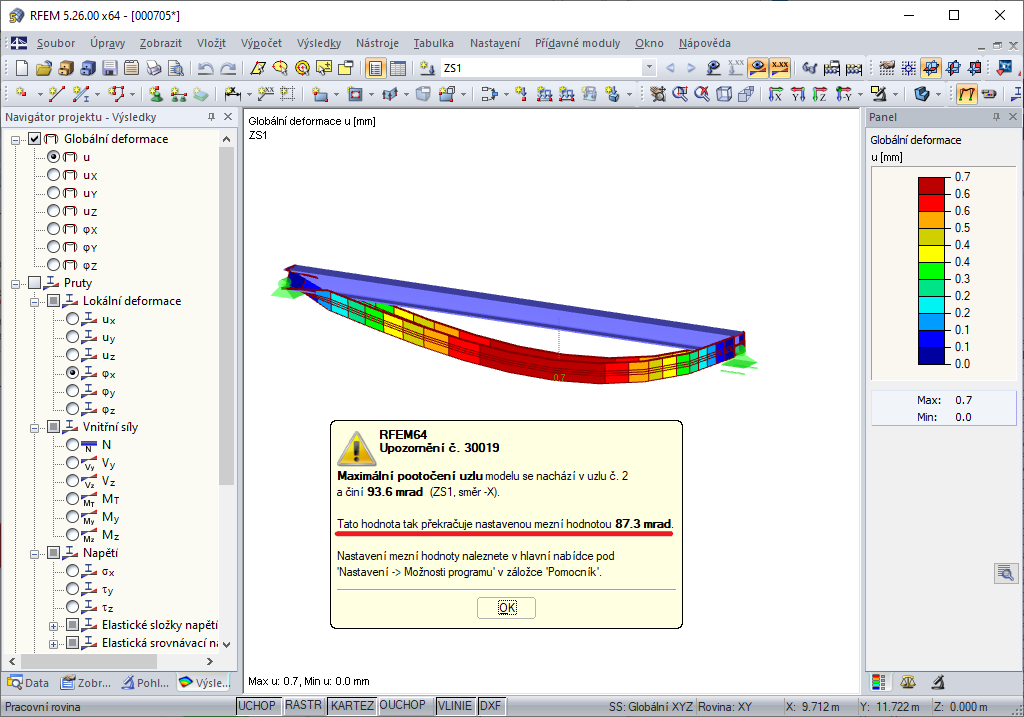
Task: Open an existing RFEM project file
Action: [x=45, y=68]
